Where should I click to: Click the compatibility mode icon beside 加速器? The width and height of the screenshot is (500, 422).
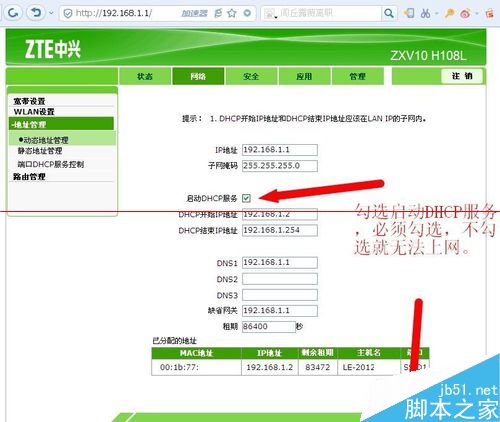click(218, 13)
